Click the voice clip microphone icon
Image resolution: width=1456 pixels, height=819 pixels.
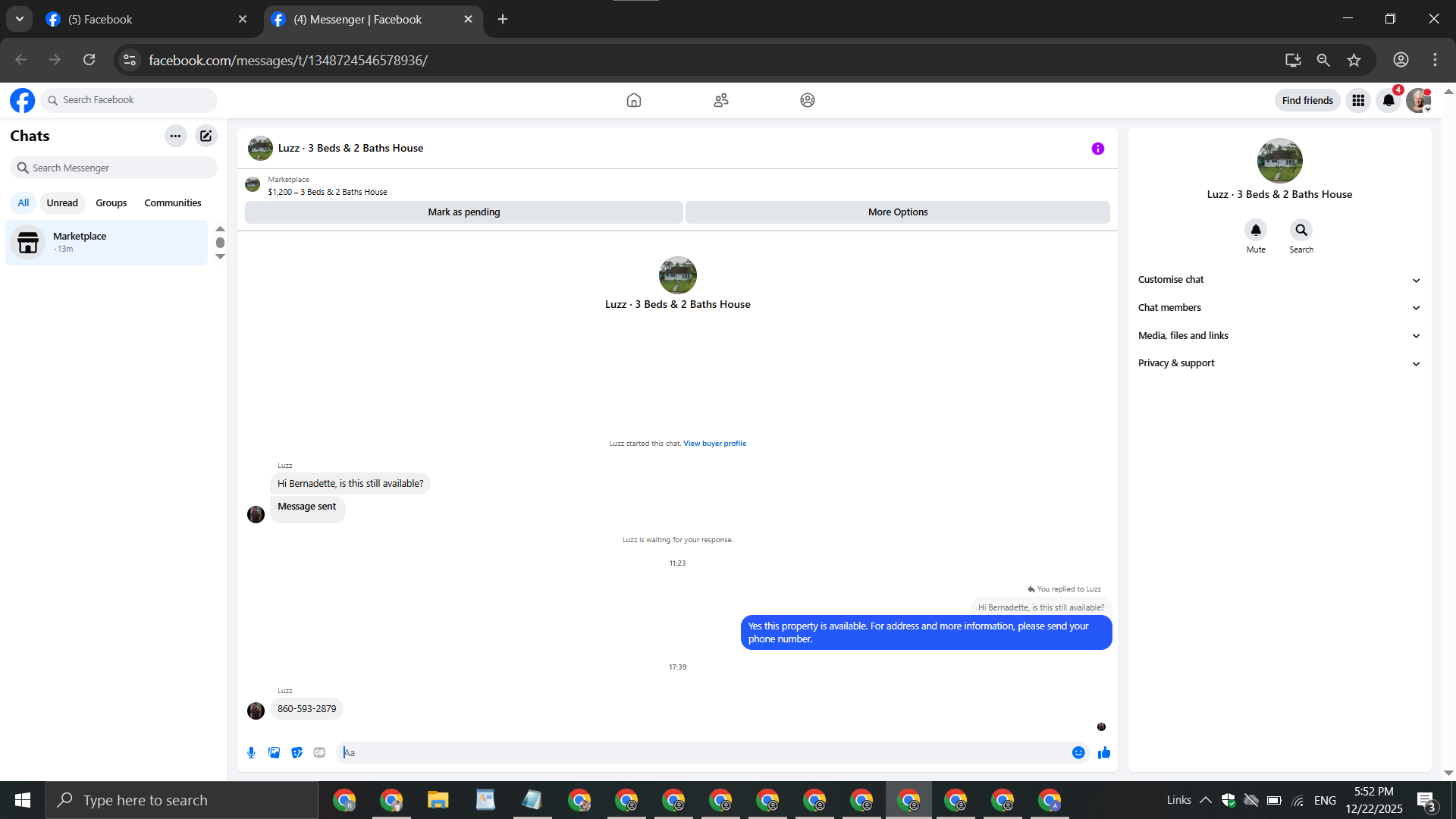click(x=251, y=752)
